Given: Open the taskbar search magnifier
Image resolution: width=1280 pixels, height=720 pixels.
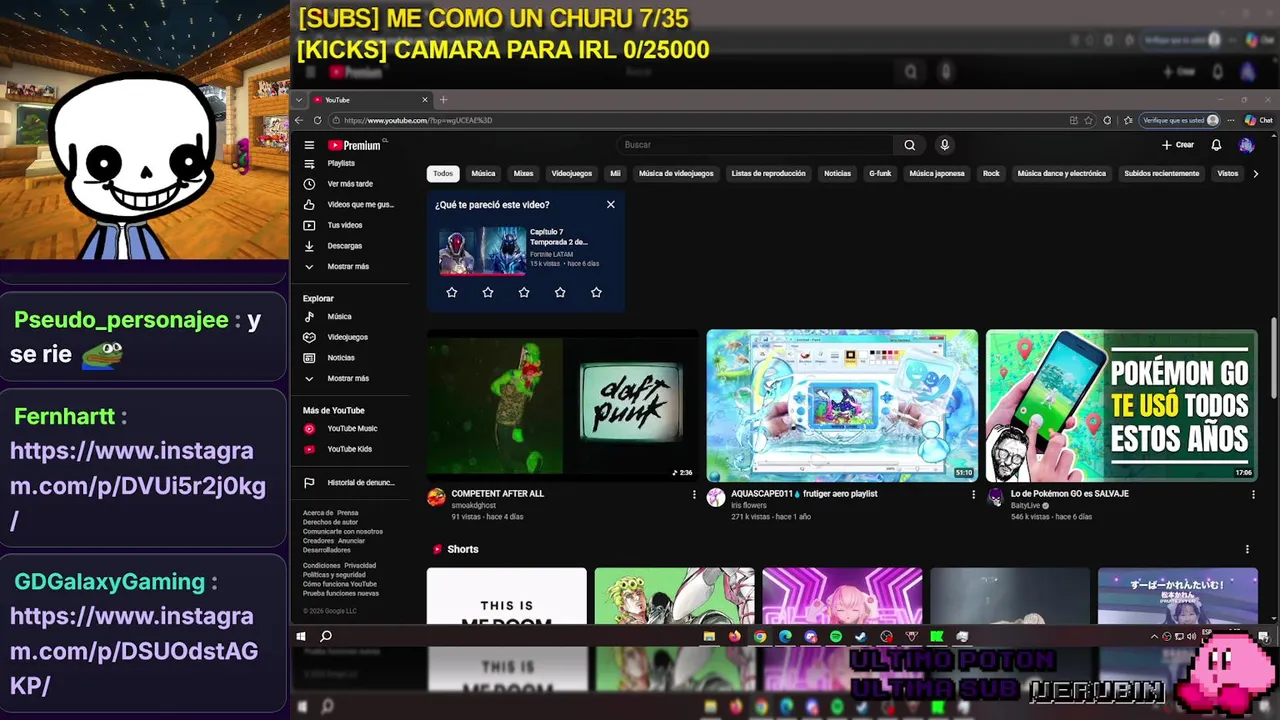Looking at the screenshot, I should (x=326, y=636).
